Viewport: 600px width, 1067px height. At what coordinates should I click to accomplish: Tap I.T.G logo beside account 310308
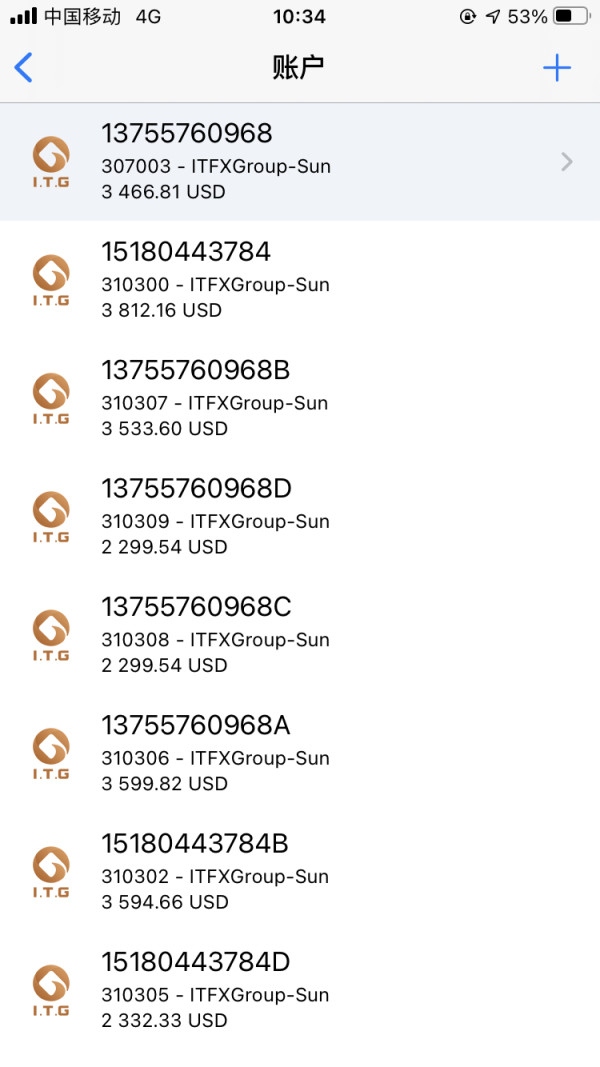pos(51,635)
